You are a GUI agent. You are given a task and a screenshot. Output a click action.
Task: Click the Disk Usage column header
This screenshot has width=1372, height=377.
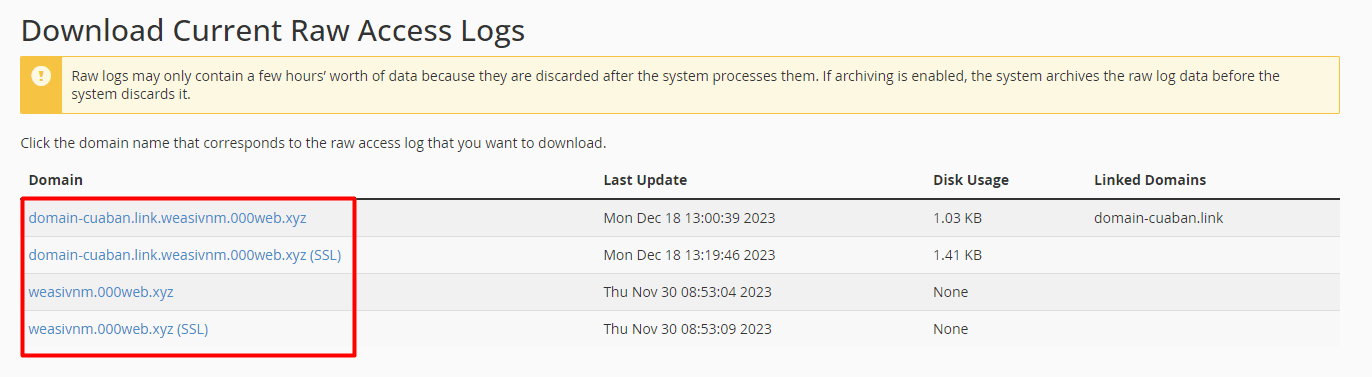971,180
